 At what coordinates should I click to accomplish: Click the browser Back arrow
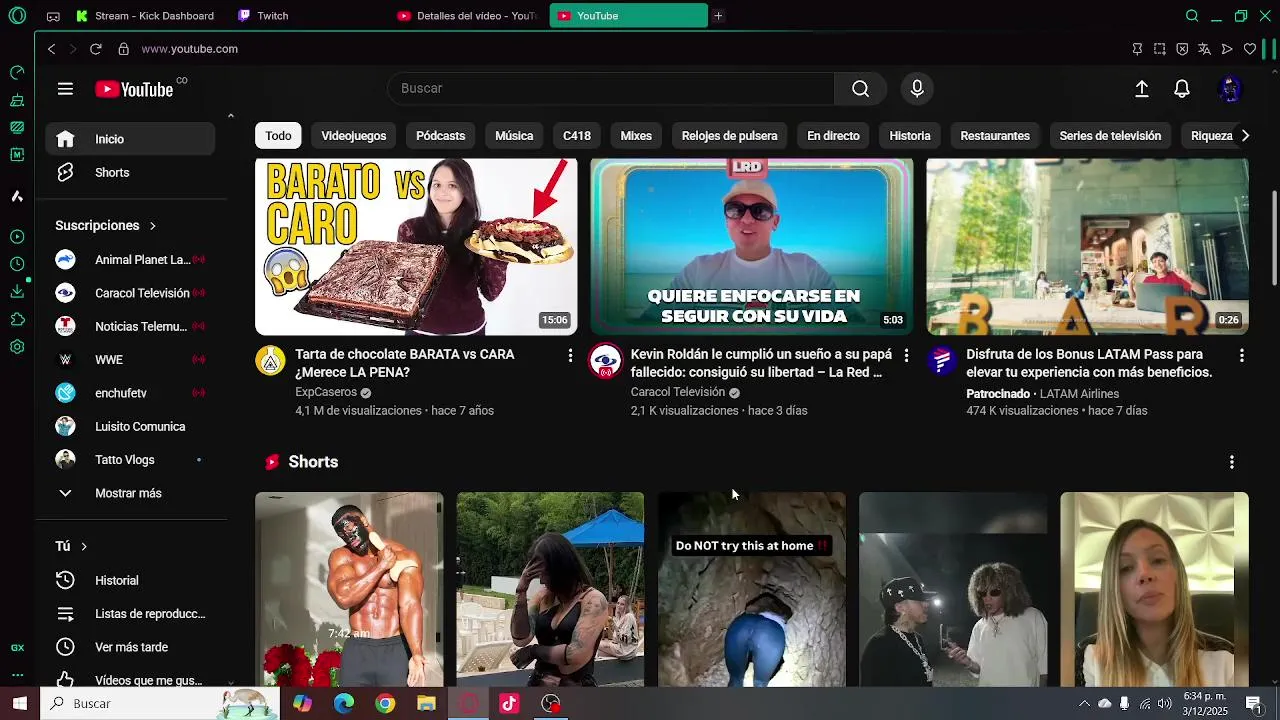click(x=52, y=49)
